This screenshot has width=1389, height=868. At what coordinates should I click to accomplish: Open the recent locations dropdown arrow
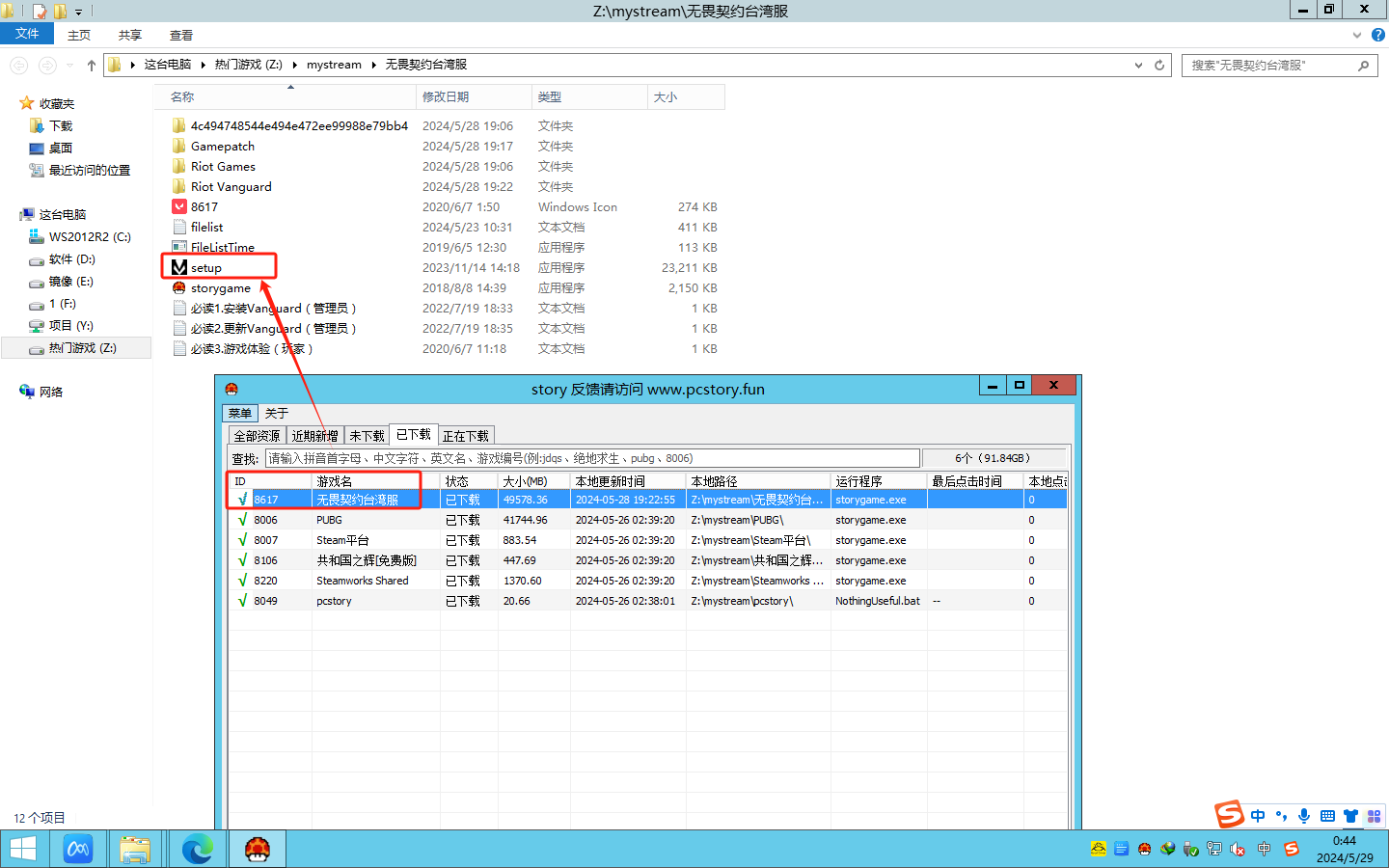coord(69,65)
